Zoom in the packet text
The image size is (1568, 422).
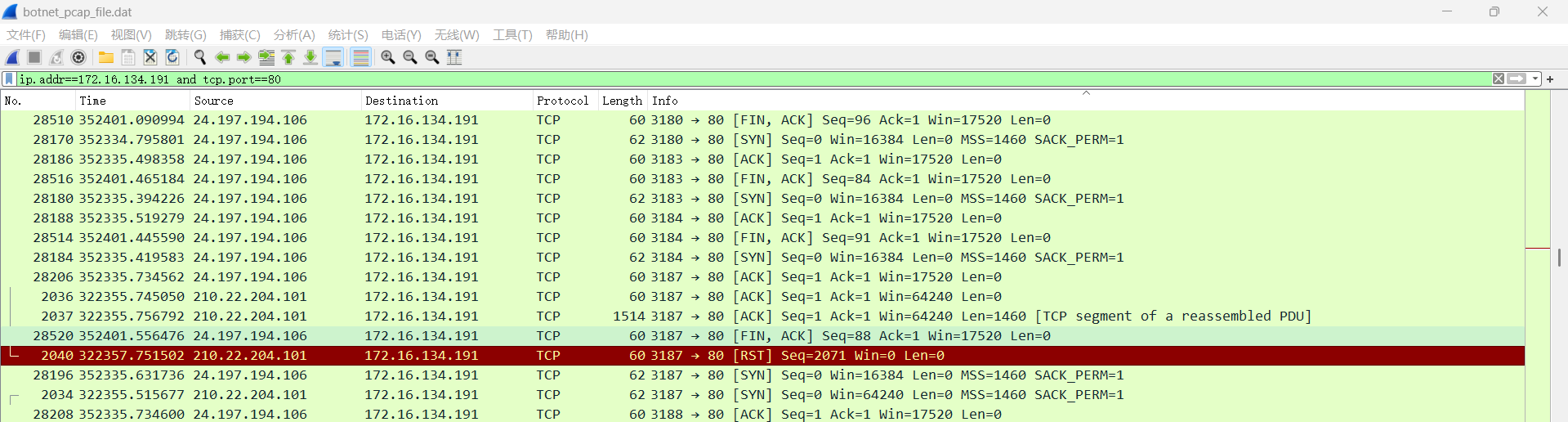388,57
